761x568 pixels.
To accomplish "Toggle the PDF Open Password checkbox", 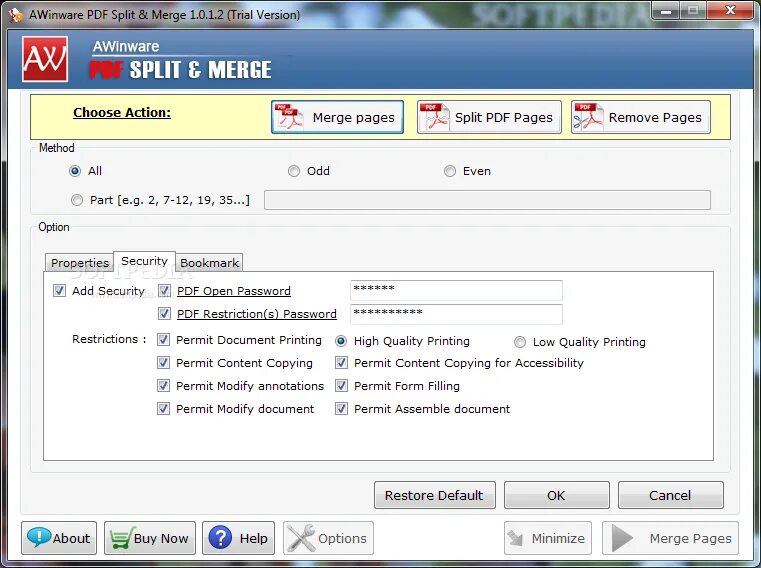I will pos(164,291).
